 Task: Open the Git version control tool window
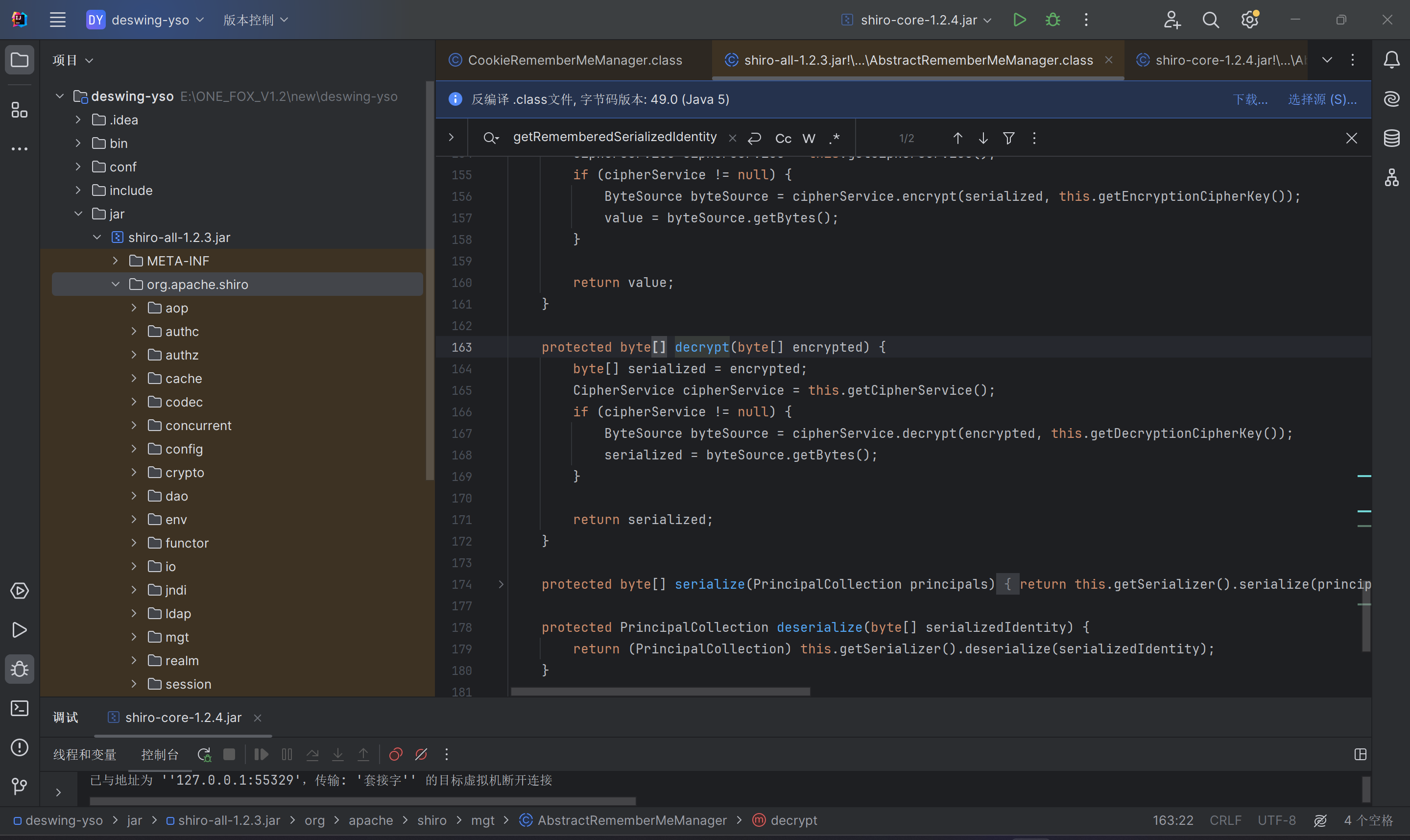[20, 786]
